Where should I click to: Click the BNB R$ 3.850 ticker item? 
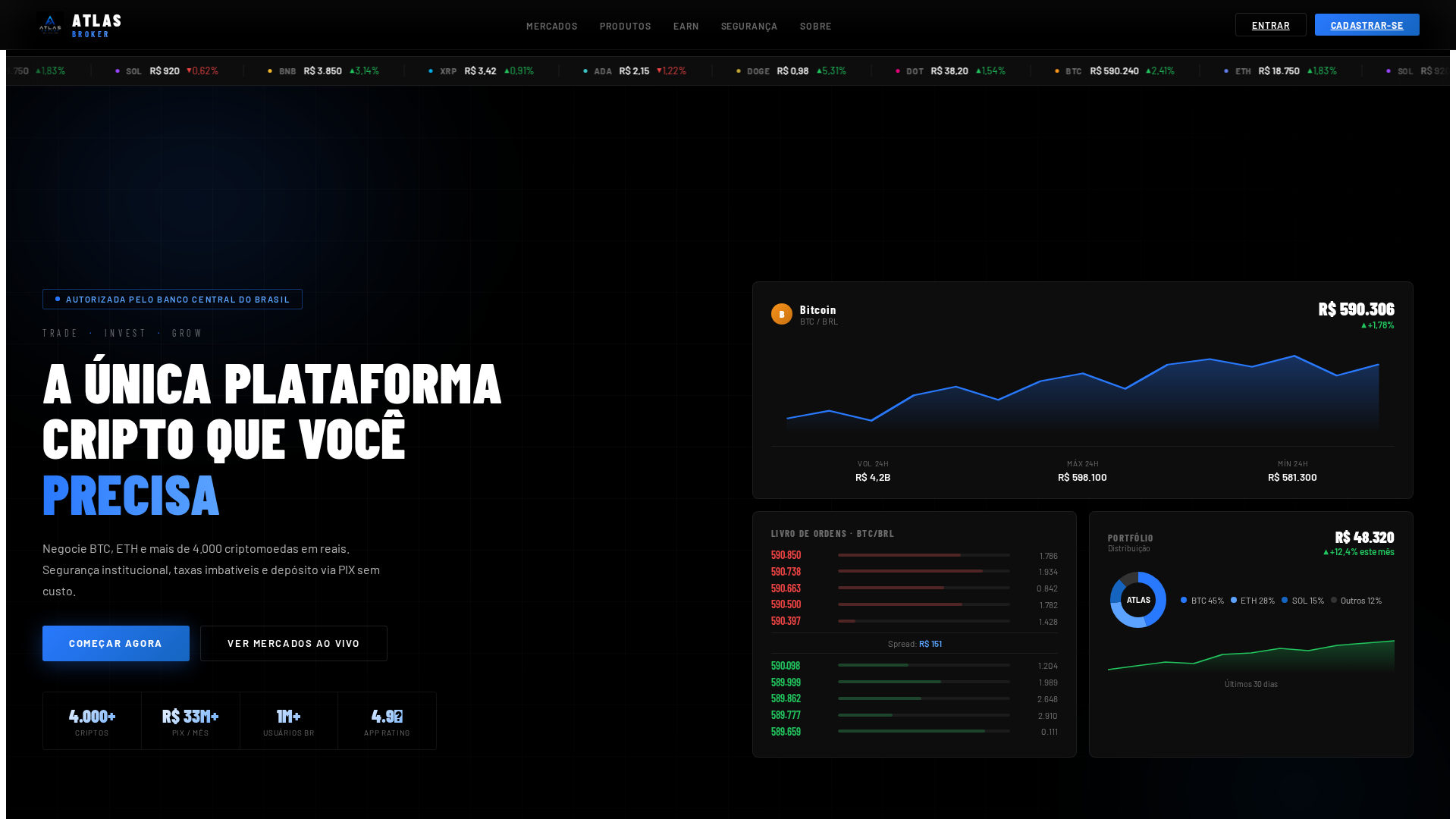323,71
